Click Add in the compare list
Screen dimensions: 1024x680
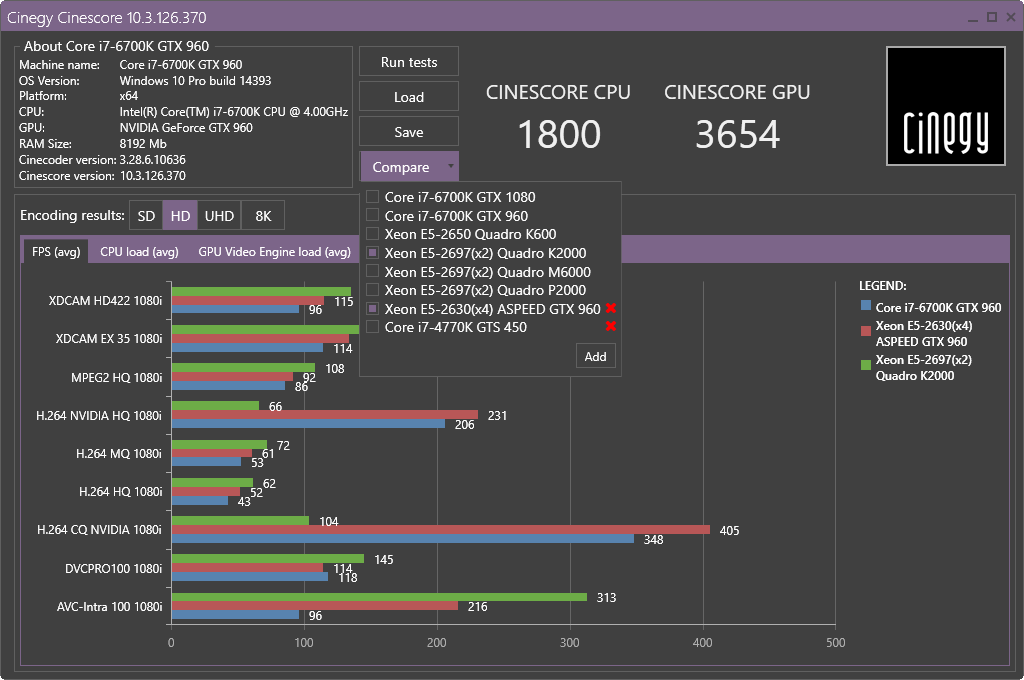[x=596, y=356]
